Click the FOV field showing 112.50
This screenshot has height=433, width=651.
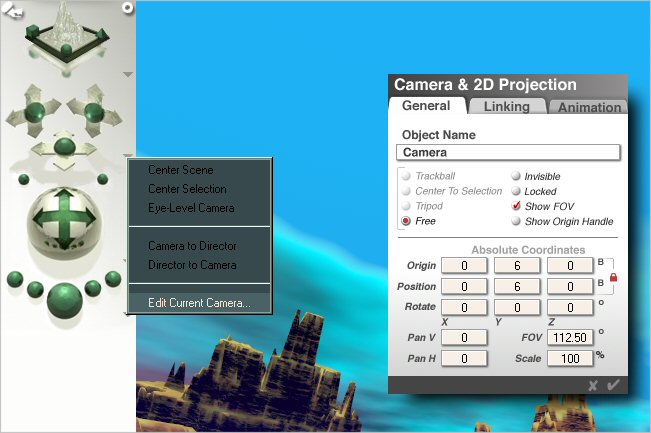pos(570,338)
